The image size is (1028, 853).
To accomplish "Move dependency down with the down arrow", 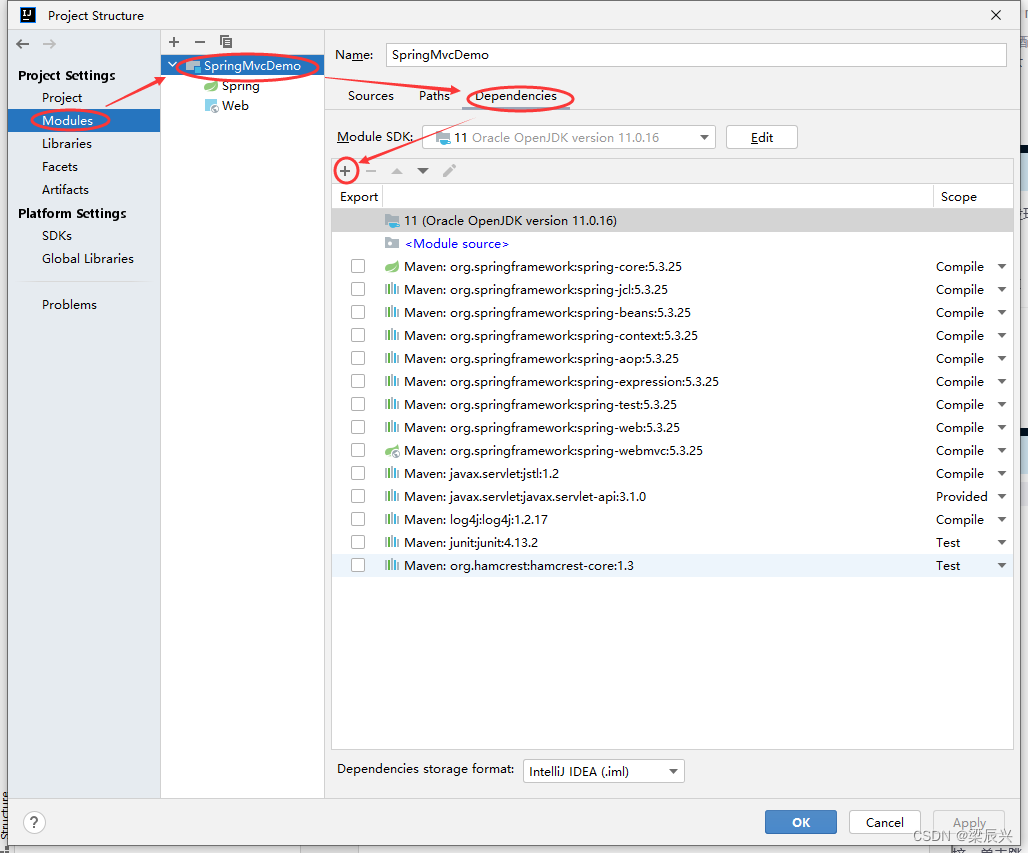I will (423, 171).
